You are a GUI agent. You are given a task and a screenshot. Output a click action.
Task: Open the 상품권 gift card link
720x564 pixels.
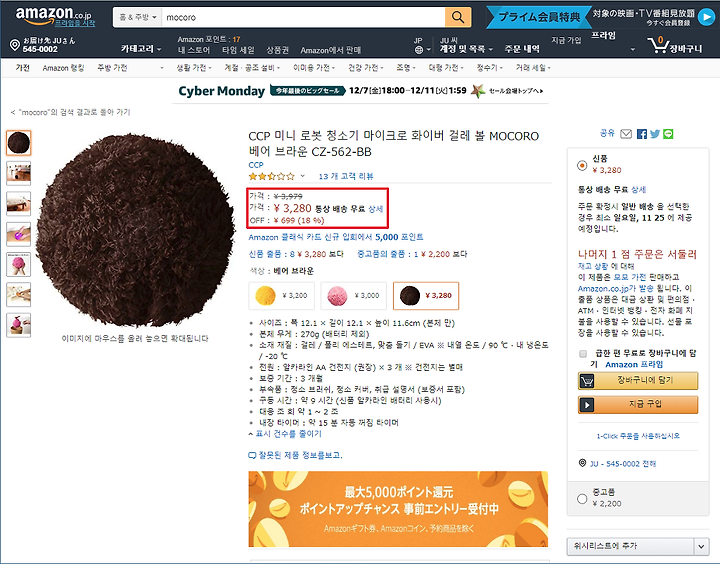tap(278, 50)
